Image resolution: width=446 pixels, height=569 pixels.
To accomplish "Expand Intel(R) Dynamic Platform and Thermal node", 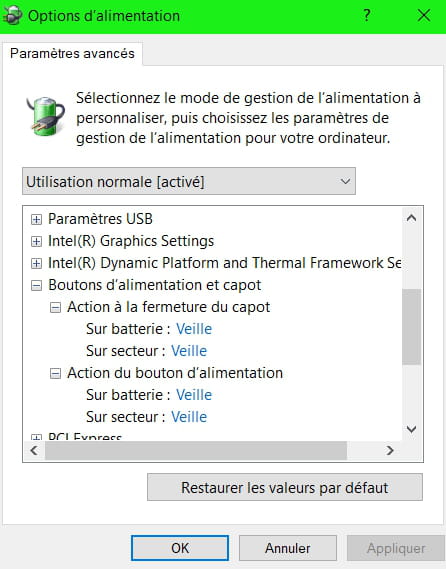I will click(x=36, y=263).
